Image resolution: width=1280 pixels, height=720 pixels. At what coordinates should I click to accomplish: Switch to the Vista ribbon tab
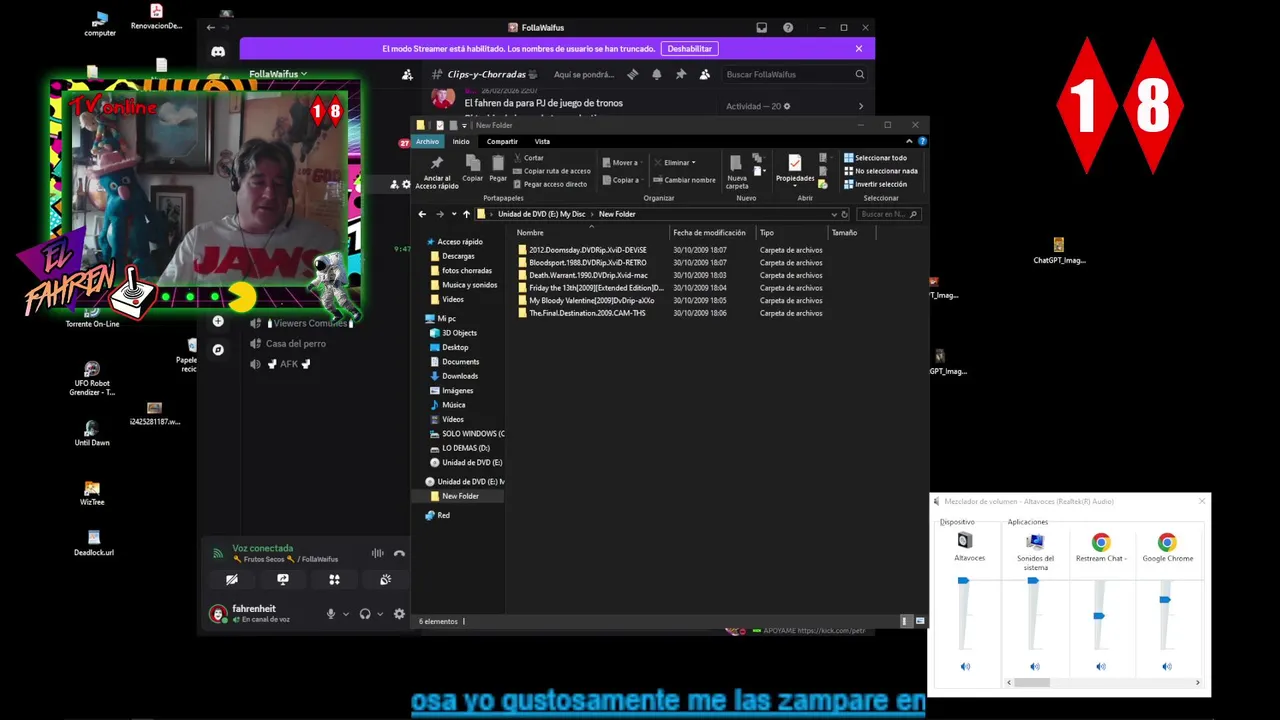[x=542, y=141]
